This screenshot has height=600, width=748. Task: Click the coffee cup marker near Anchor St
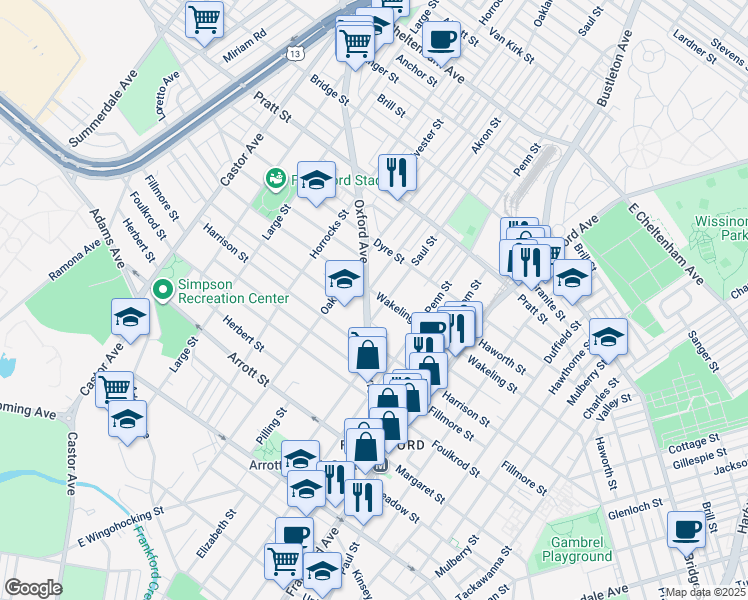(441, 41)
